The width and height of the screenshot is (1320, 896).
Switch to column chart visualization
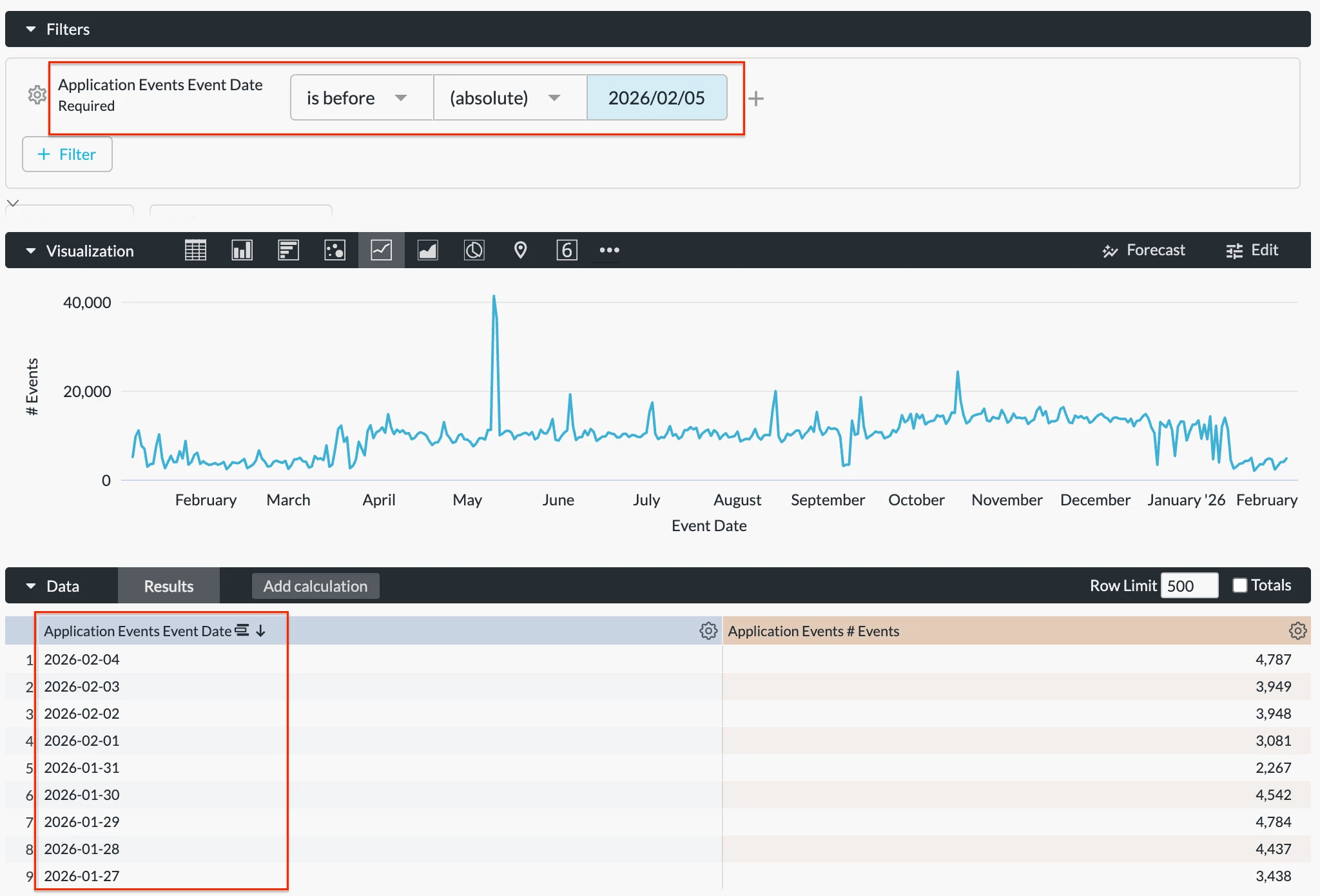click(242, 250)
